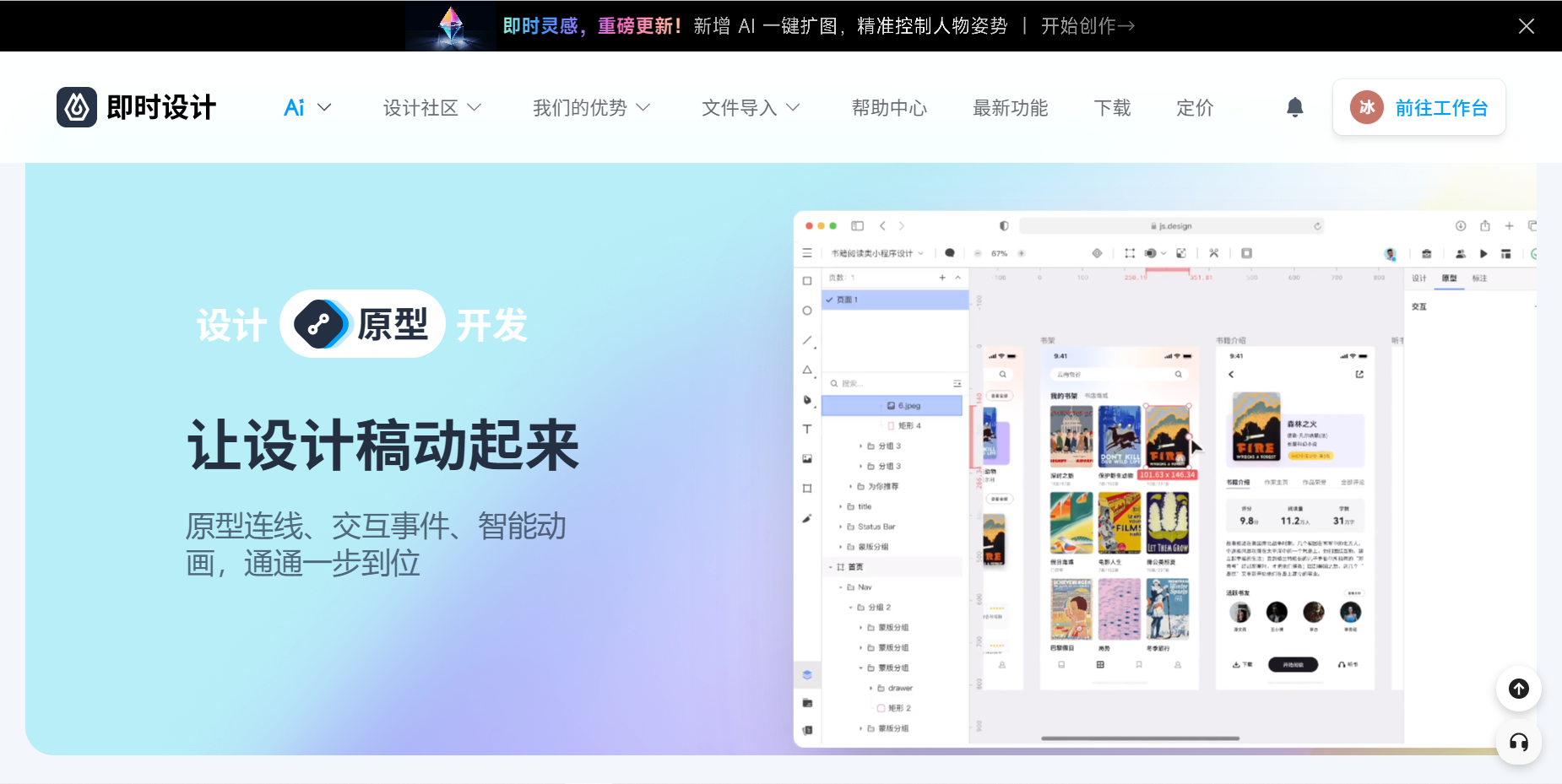Open the Layers panel icon
This screenshot has height=784, width=1562.
click(x=807, y=674)
